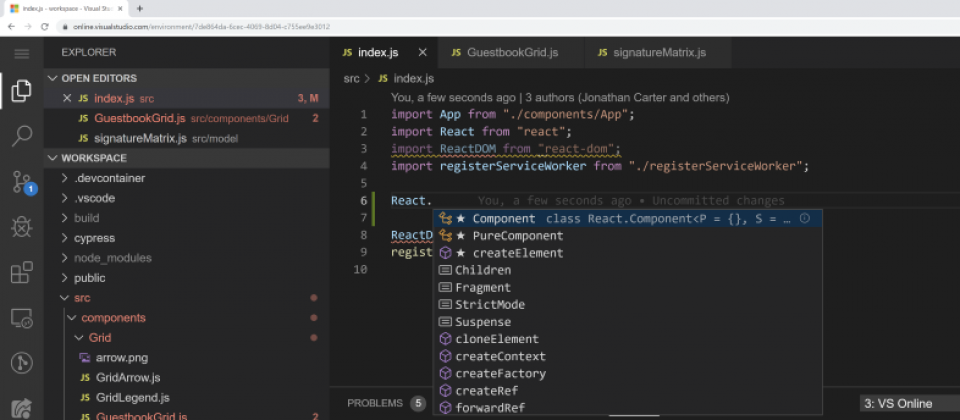
Task: Collapse the src folder
Action: pyautogui.click(x=187, y=298)
